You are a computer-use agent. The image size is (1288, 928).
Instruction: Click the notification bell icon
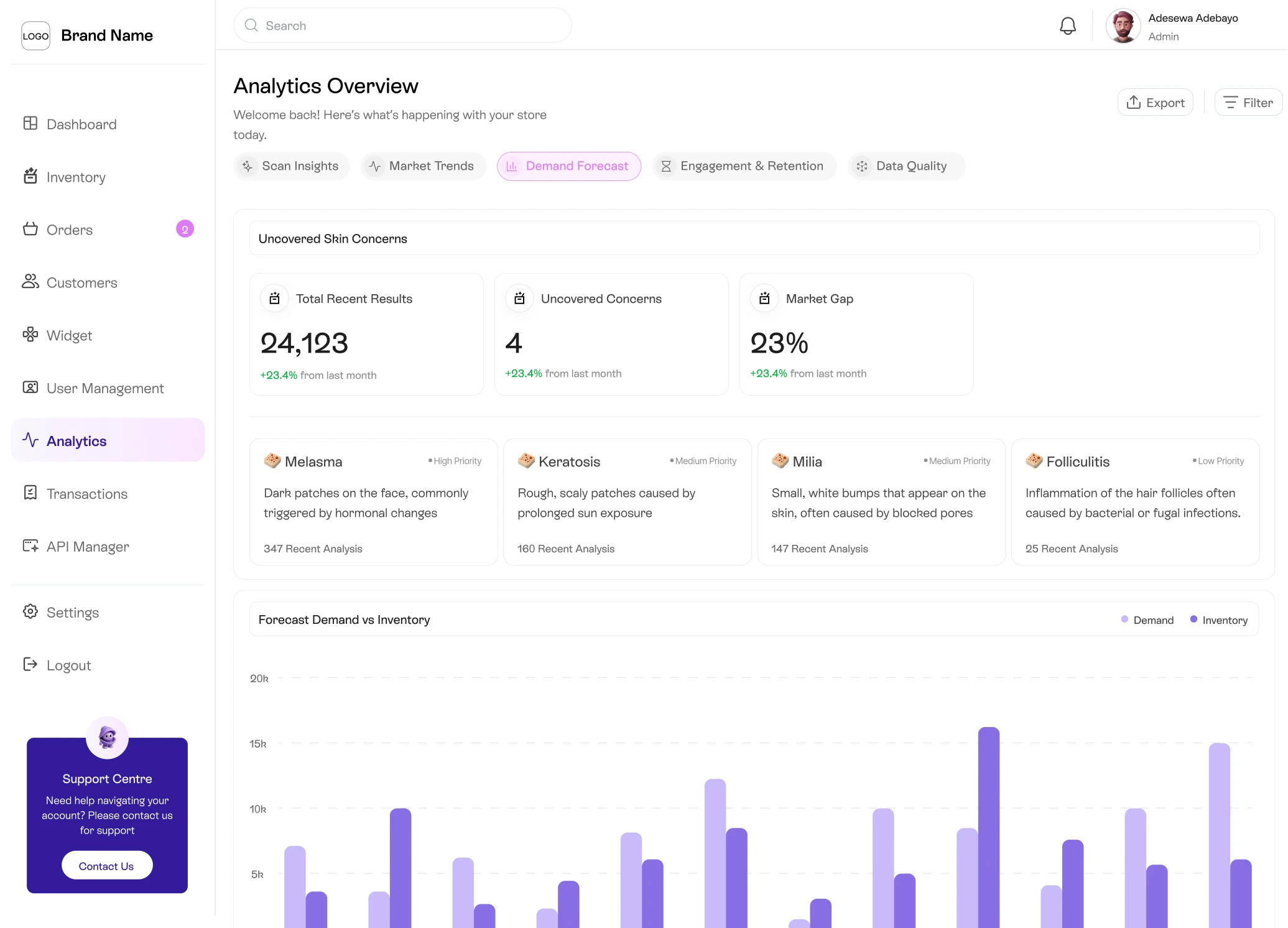1067,26
